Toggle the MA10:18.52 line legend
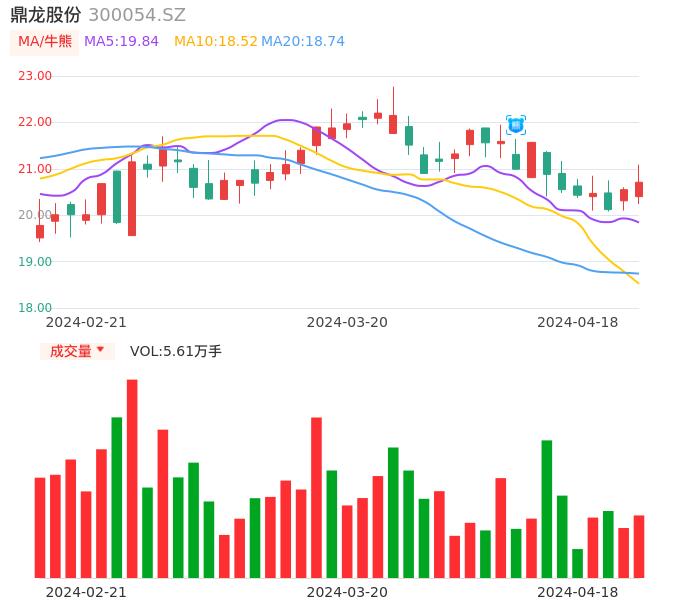Screen dimensions: 686x606 215,42
